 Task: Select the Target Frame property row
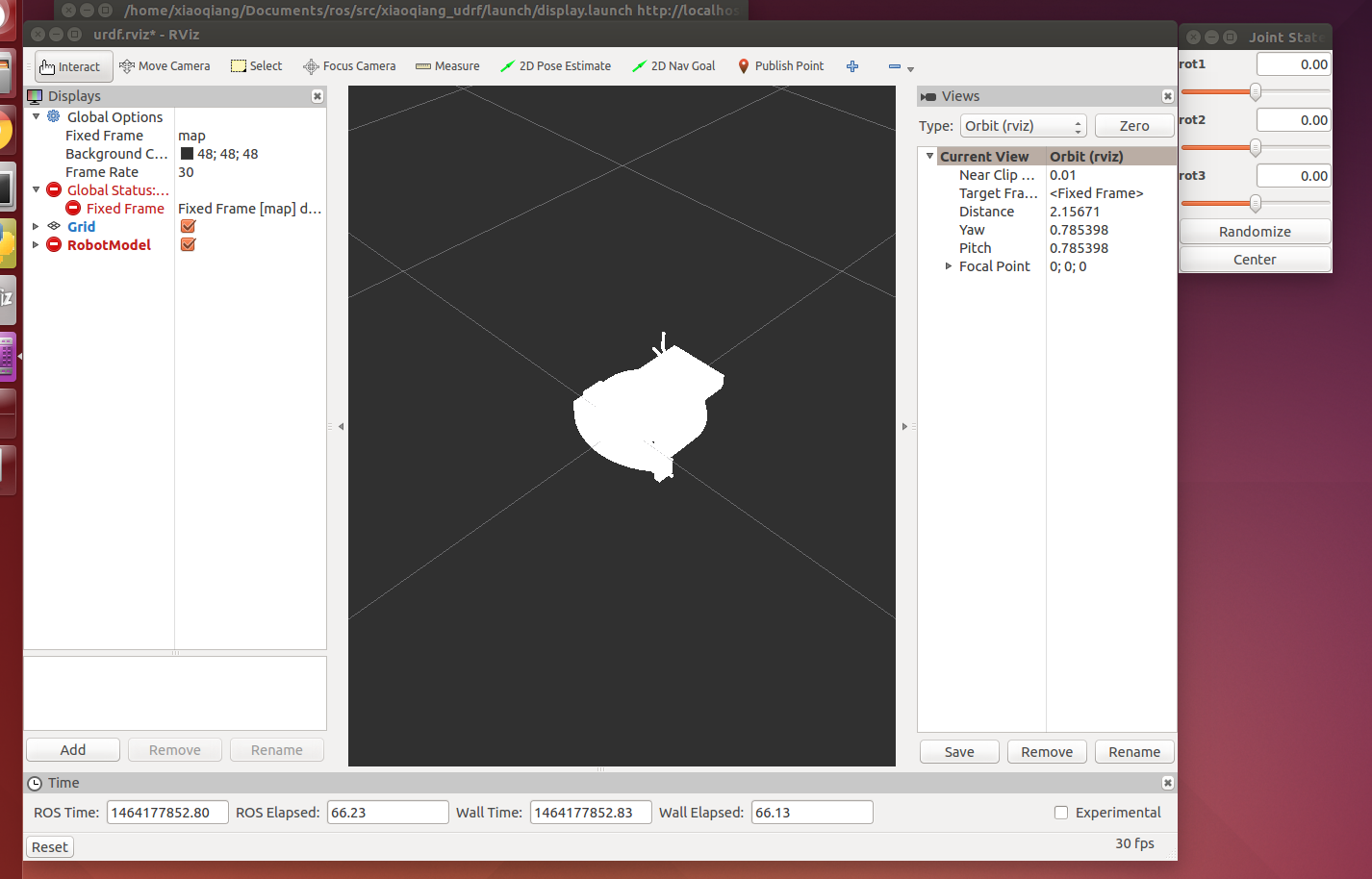pyautogui.click(x=1047, y=193)
